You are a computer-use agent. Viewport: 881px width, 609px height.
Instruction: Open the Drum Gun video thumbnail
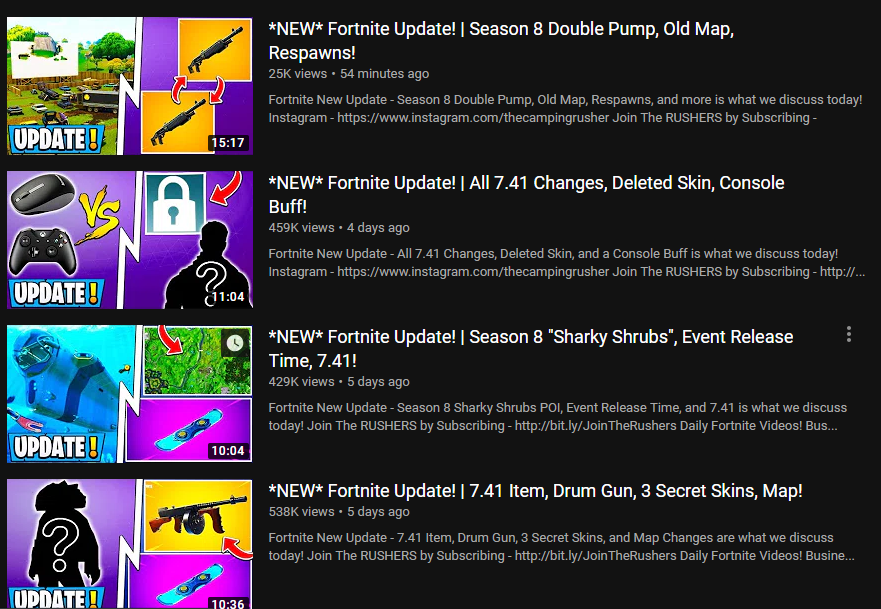click(130, 544)
